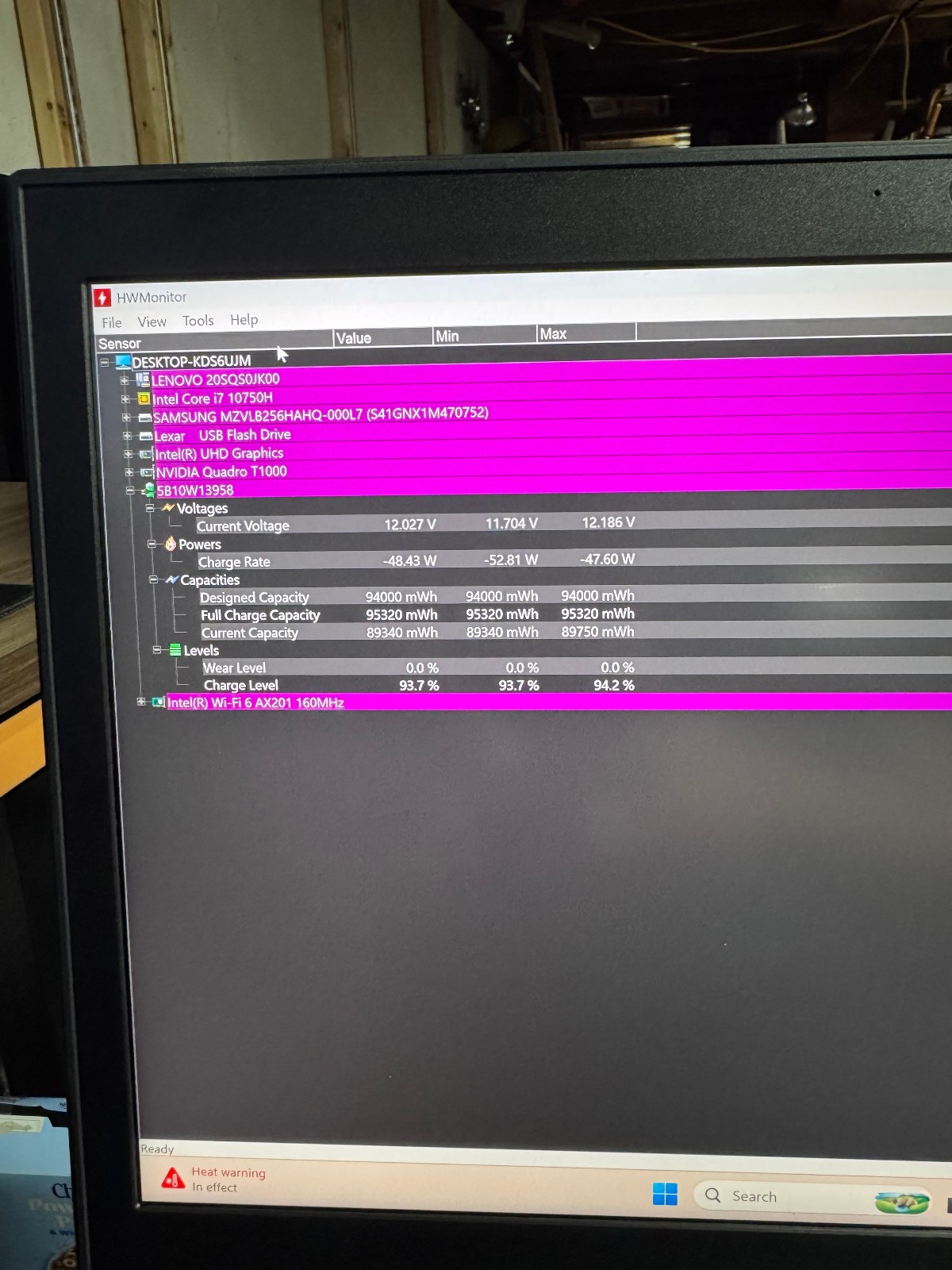Click the Capacities wave icon

[x=172, y=579]
